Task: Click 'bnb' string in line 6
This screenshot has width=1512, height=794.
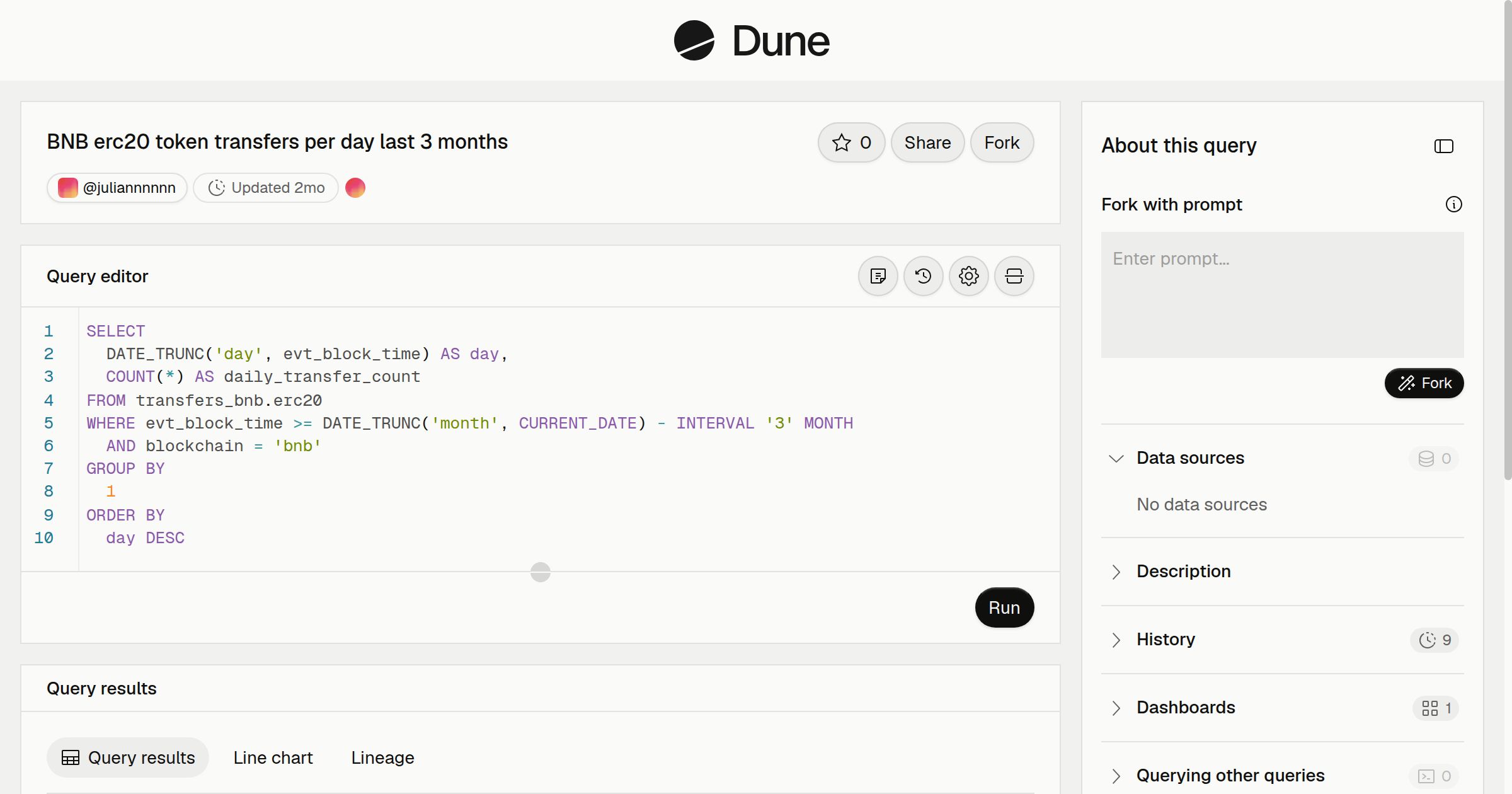Action: [x=297, y=446]
